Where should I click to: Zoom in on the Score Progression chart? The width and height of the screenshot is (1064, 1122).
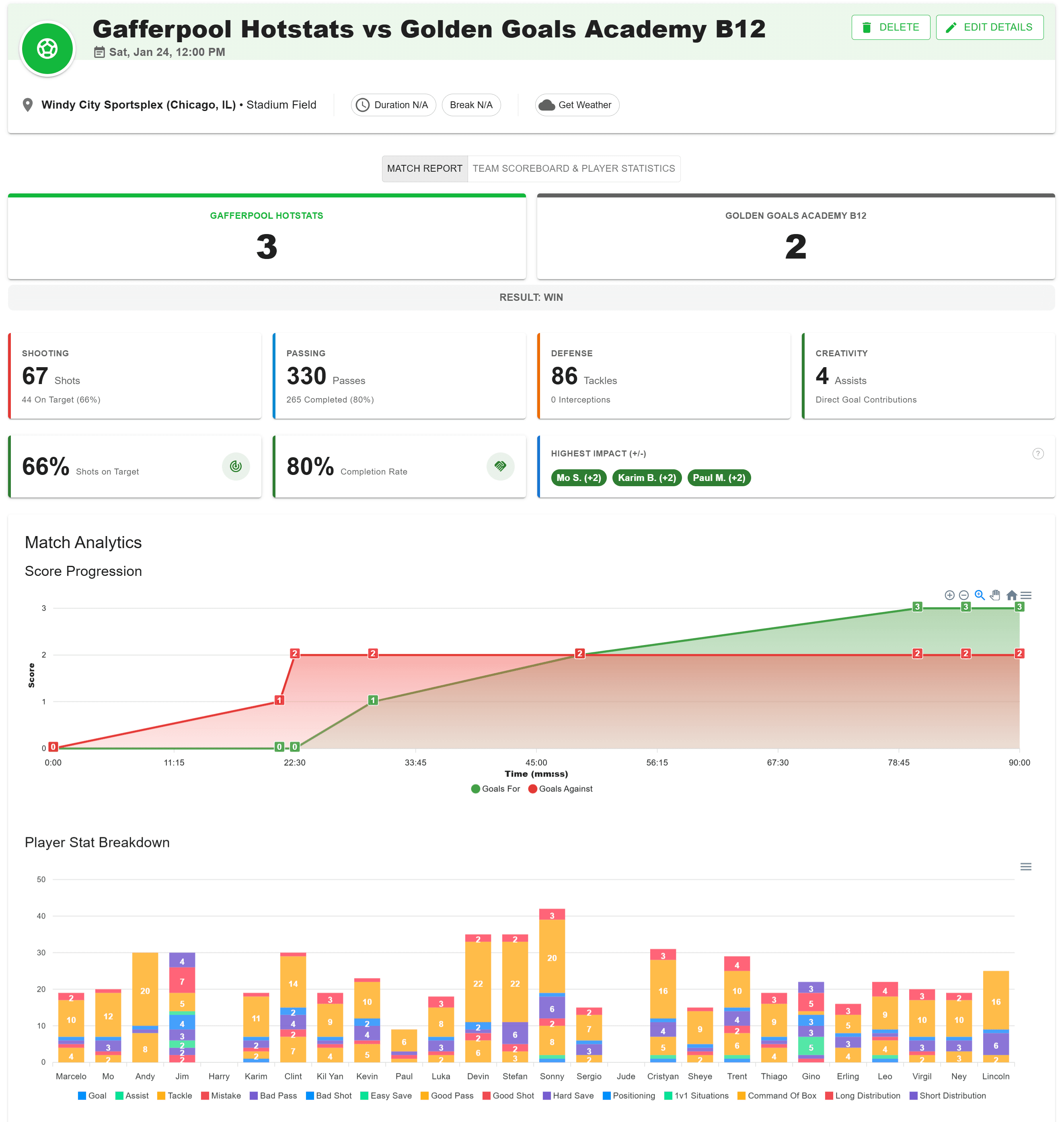(949, 595)
